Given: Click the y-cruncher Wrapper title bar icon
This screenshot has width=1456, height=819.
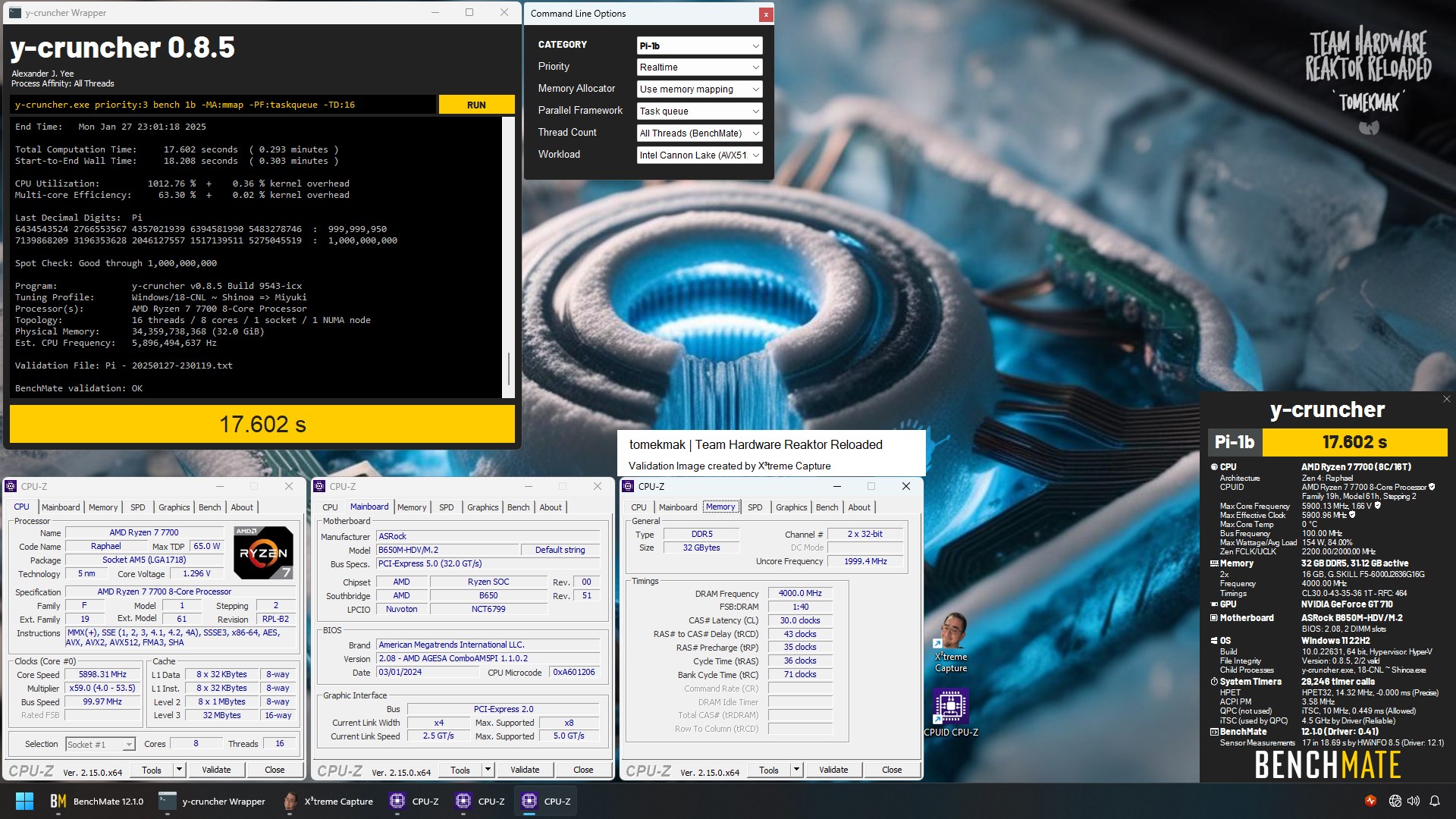Looking at the screenshot, I should pos(15,13).
